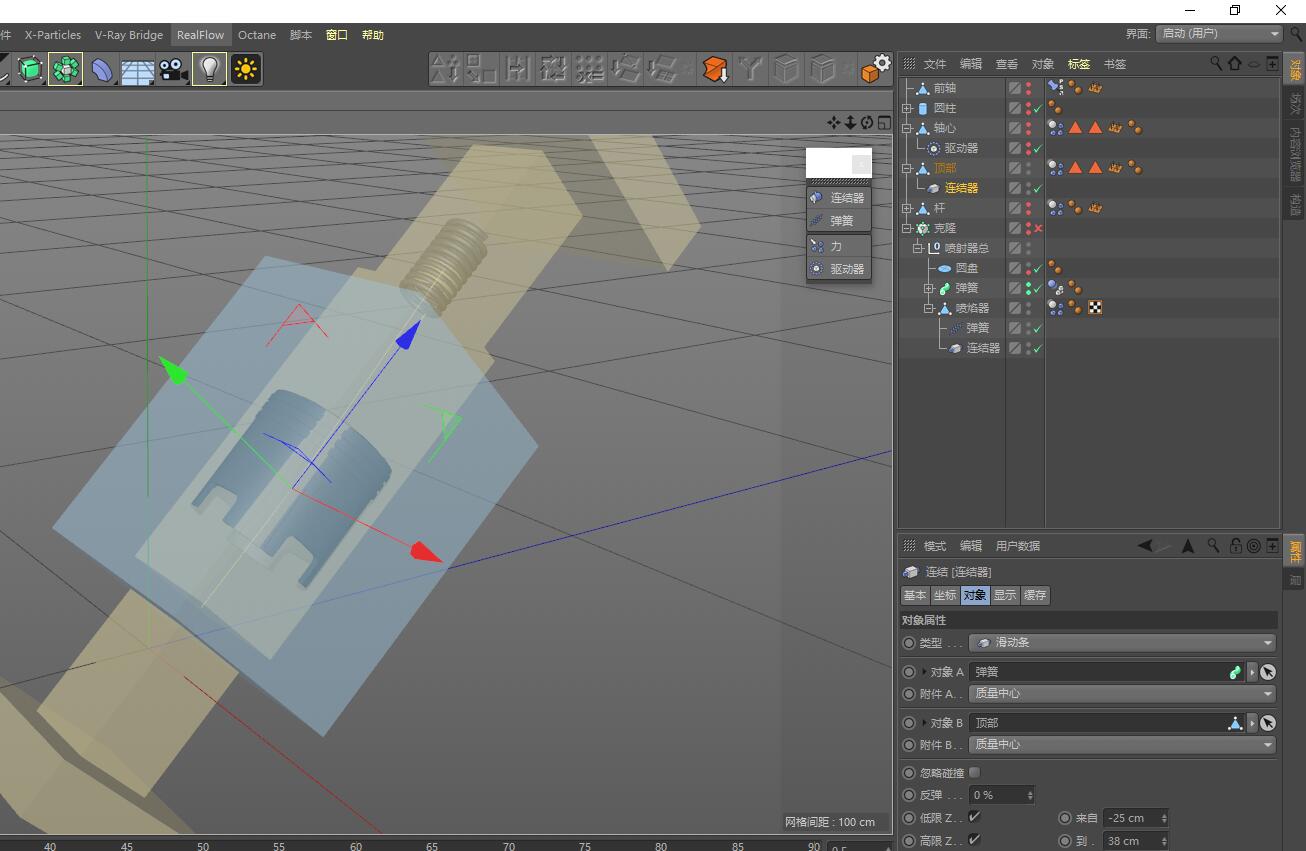The width and height of the screenshot is (1306, 851).
Task: Open the 用户数据 menu in Attributes
Action: (x=1018, y=546)
